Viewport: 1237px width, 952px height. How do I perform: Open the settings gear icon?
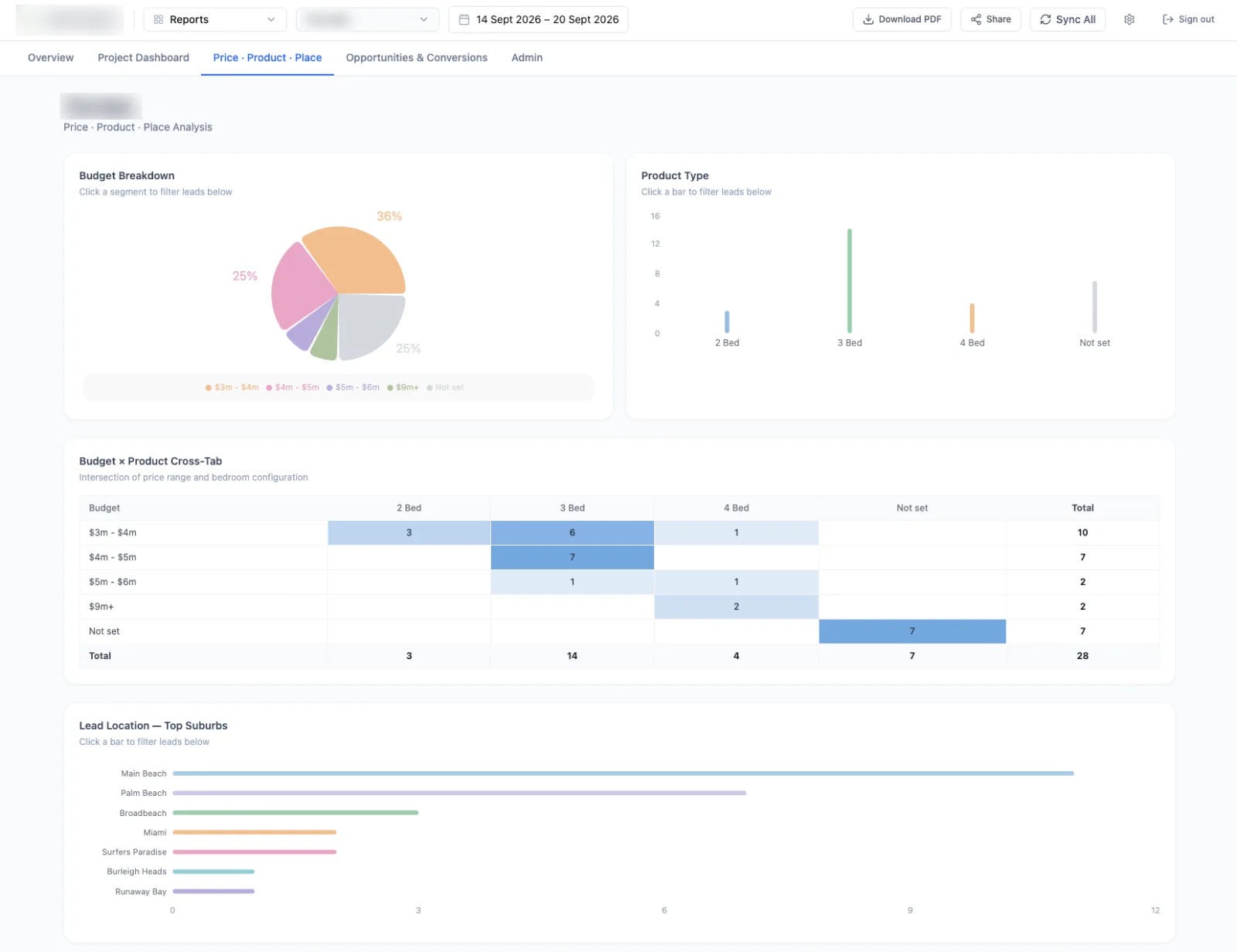pos(1129,19)
